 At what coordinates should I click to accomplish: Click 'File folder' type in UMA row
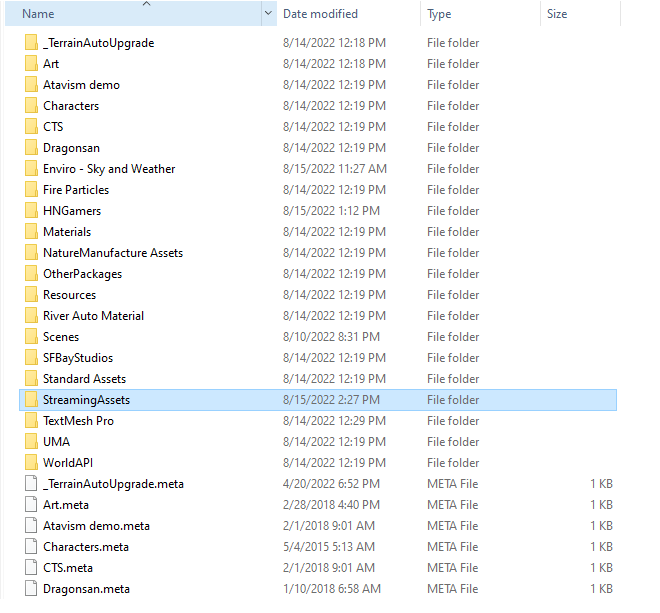point(453,442)
